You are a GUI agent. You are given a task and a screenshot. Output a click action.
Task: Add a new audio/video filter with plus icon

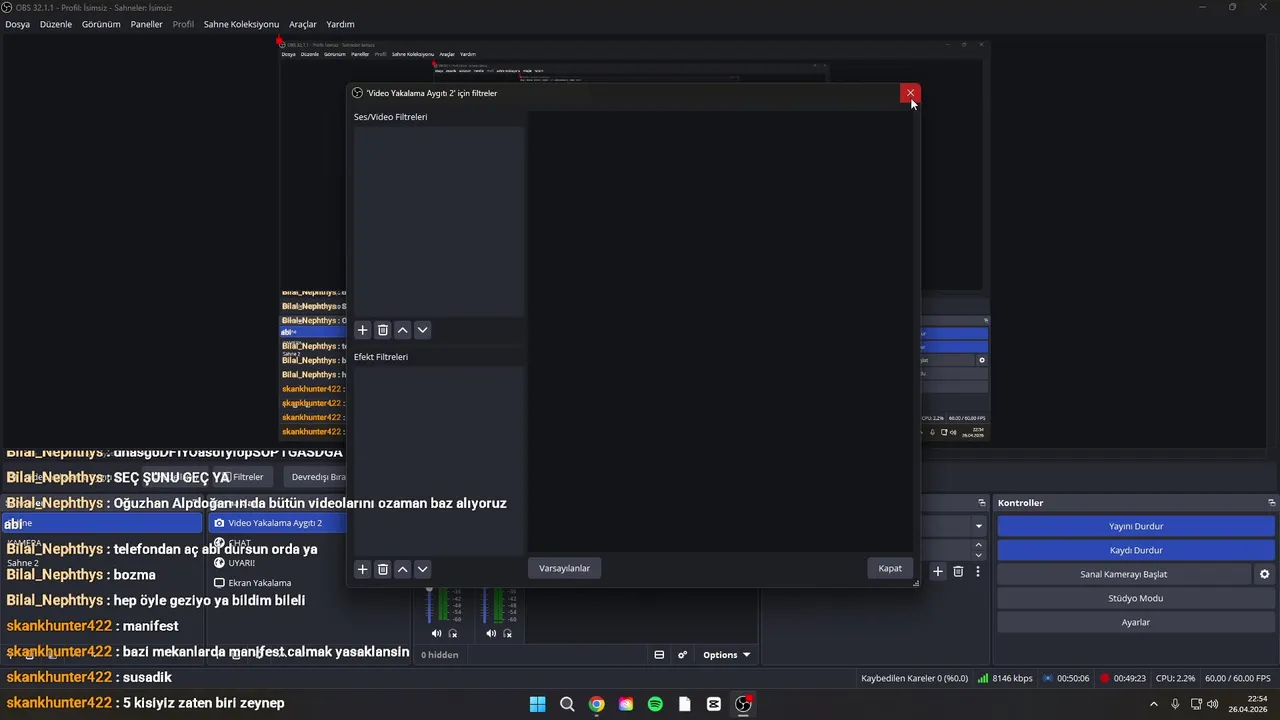pyautogui.click(x=363, y=330)
